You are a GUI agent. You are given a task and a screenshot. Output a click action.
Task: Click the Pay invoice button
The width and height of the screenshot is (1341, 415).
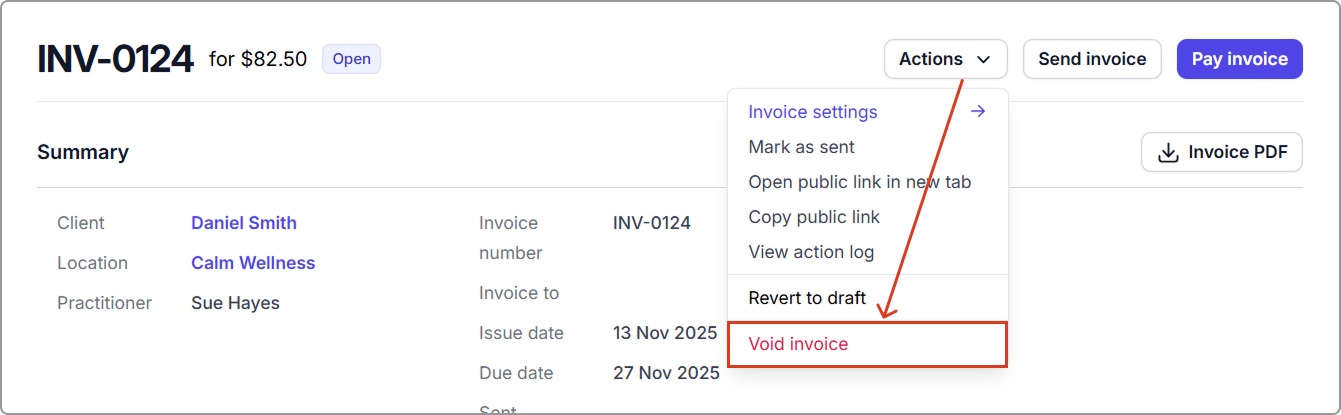pyautogui.click(x=1239, y=59)
